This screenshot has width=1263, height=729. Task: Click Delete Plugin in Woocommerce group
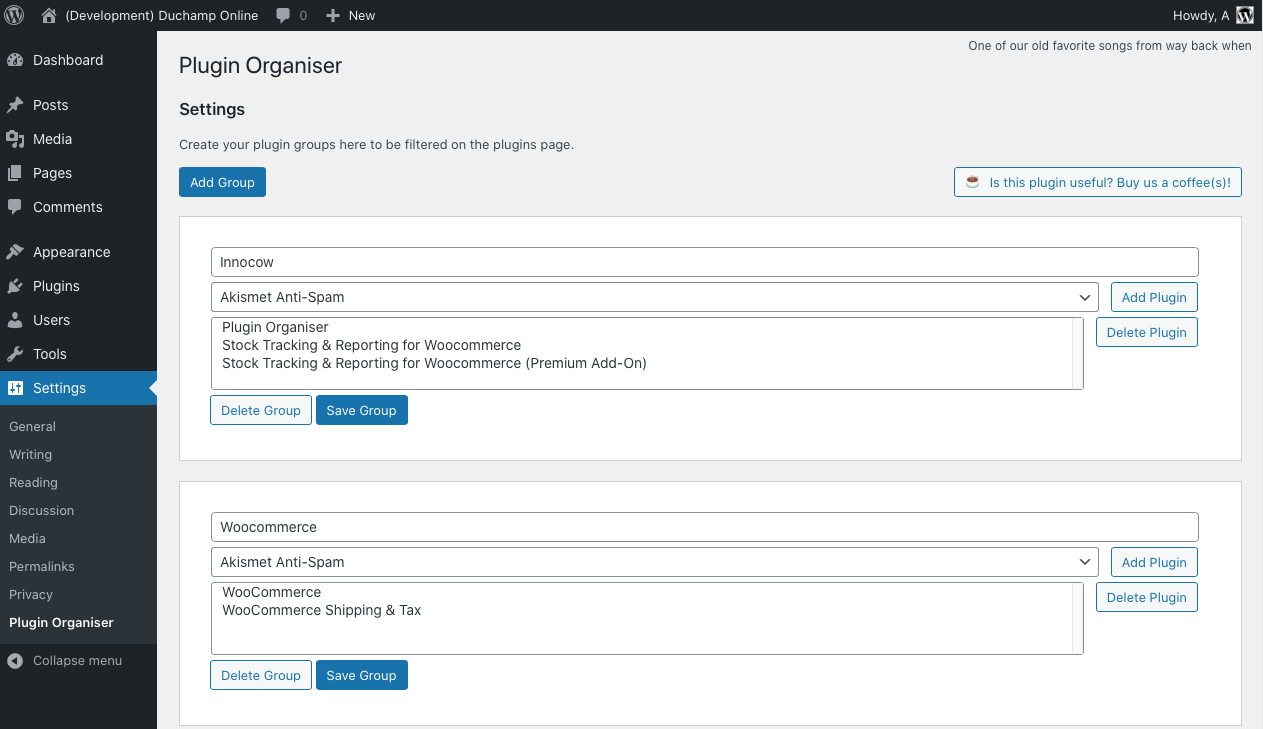(x=1146, y=597)
